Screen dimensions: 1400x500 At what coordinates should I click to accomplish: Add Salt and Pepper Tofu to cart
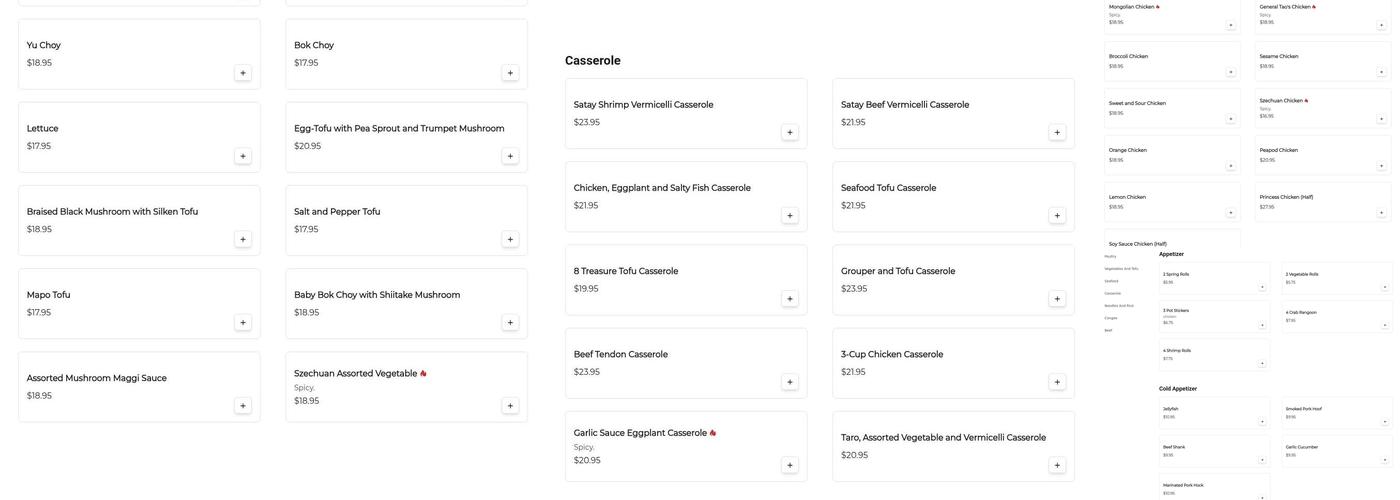coord(510,240)
